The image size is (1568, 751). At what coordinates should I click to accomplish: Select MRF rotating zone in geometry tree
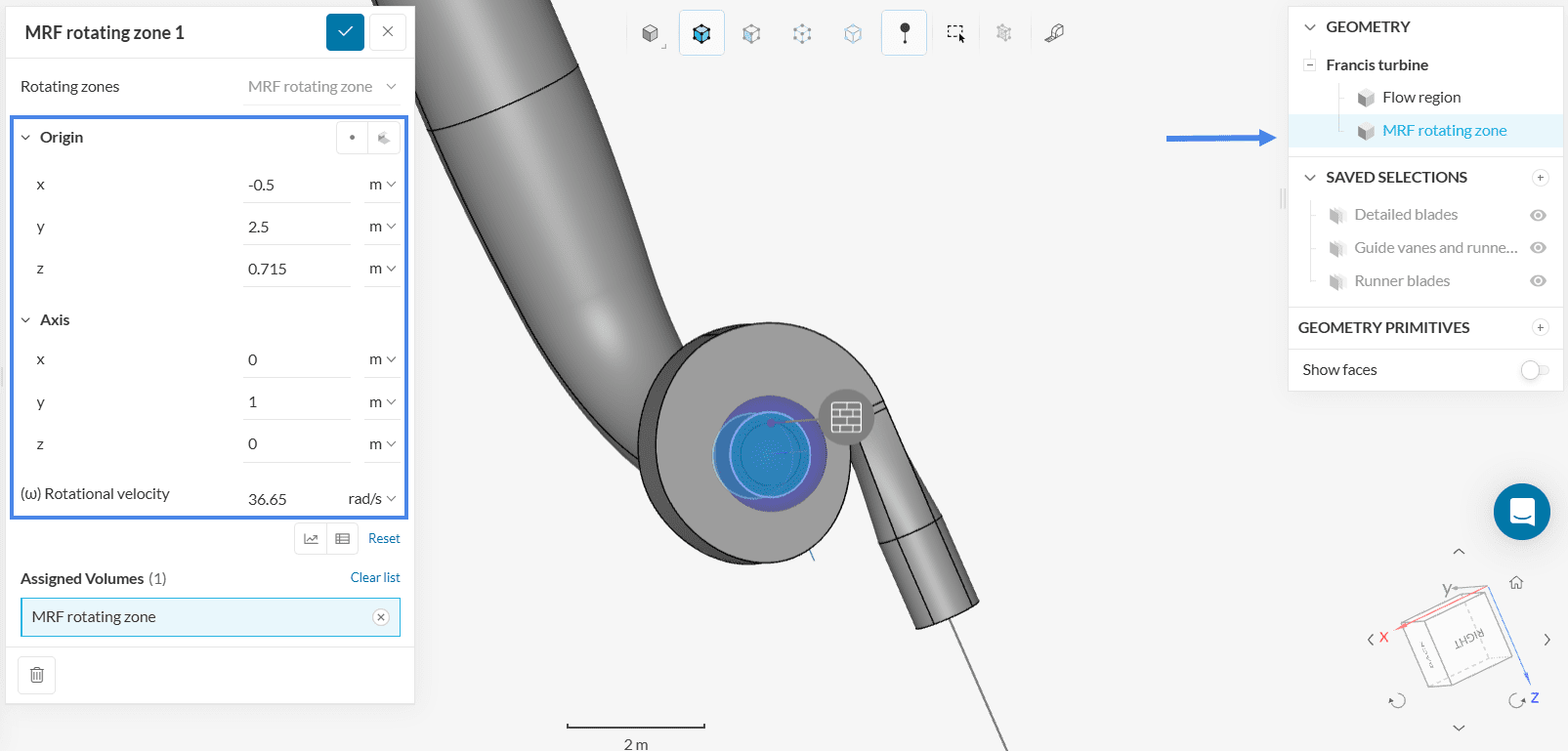(x=1443, y=131)
